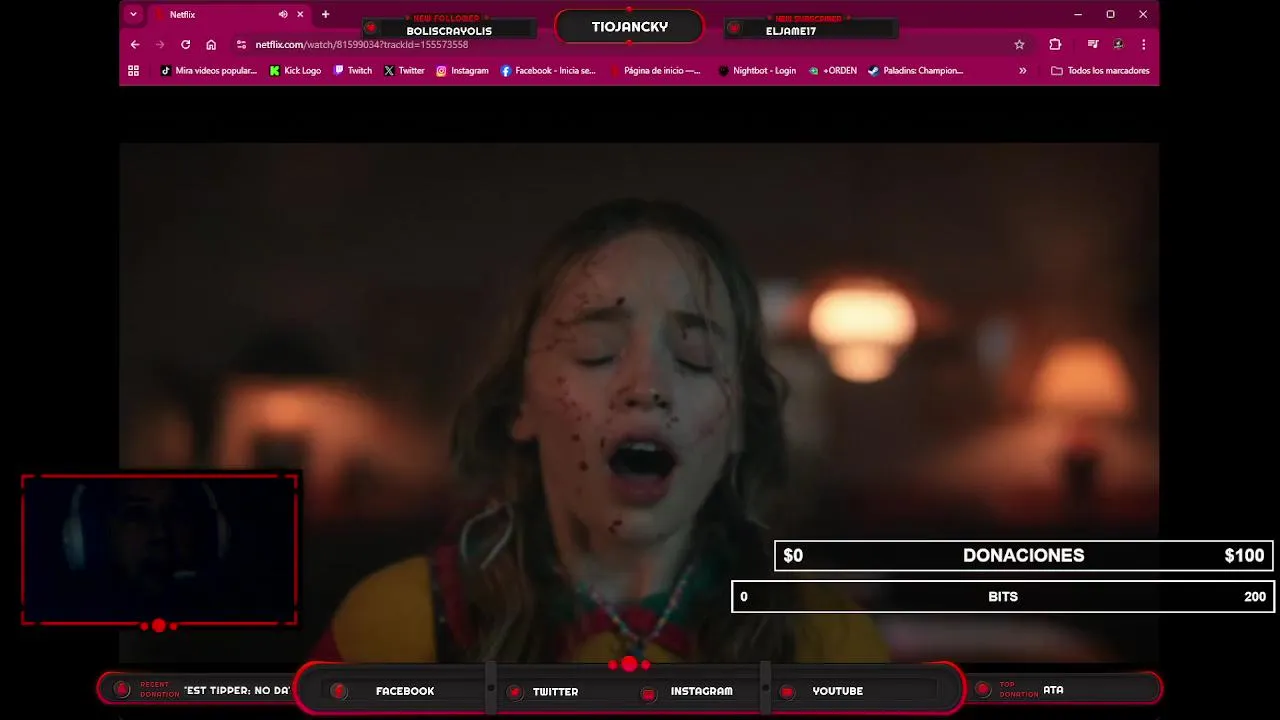Click the INSTAGRAM overlay label
1280x720 pixels.
tap(701, 691)
